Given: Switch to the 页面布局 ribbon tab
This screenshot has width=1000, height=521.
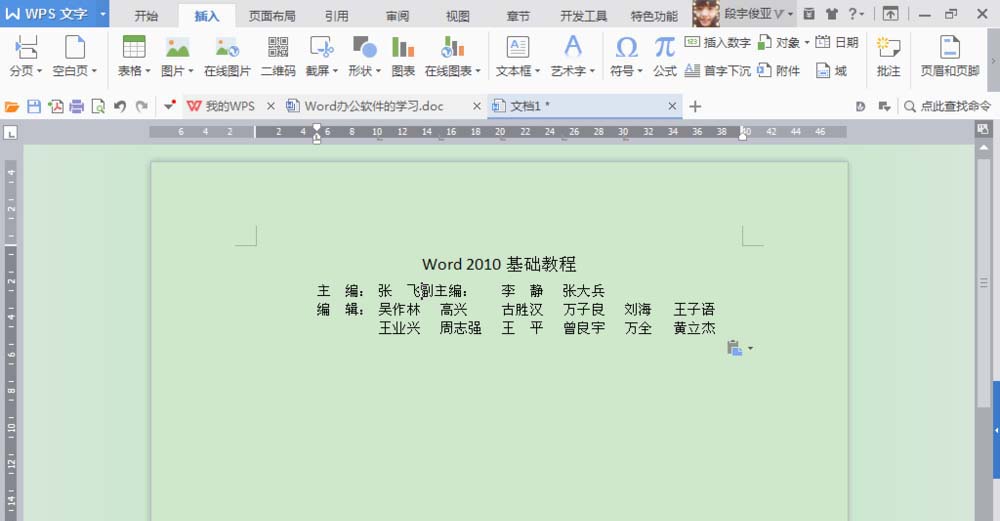Looking at the screenshot, I should 272,16.
